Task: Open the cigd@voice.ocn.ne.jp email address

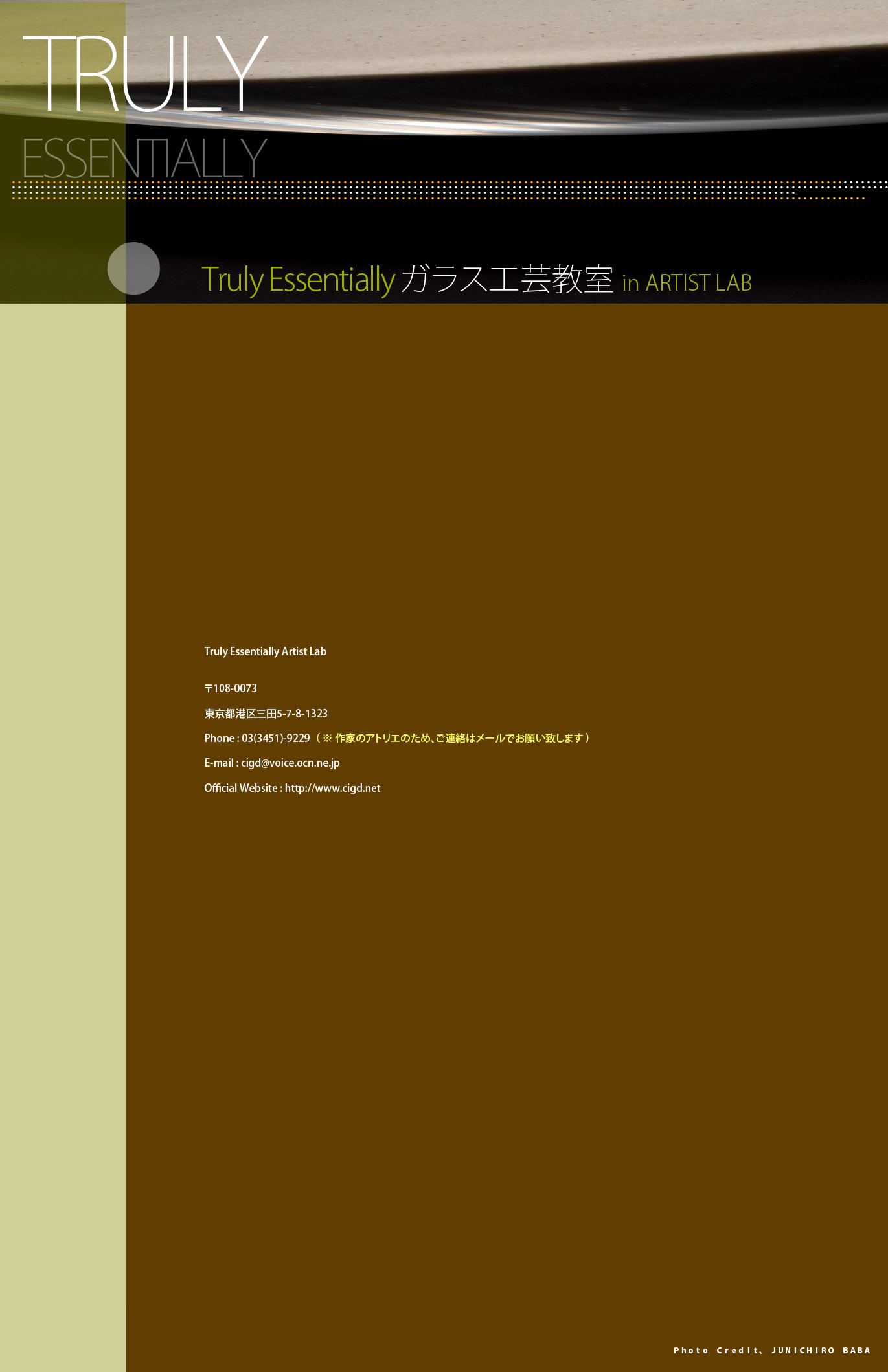Action: click(290, 763)
